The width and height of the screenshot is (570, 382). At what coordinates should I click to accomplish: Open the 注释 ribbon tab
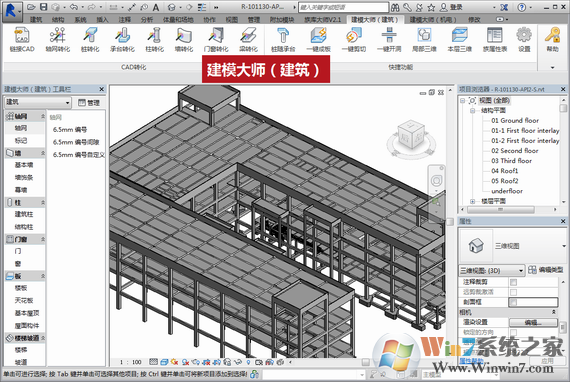tap(124, 20)
